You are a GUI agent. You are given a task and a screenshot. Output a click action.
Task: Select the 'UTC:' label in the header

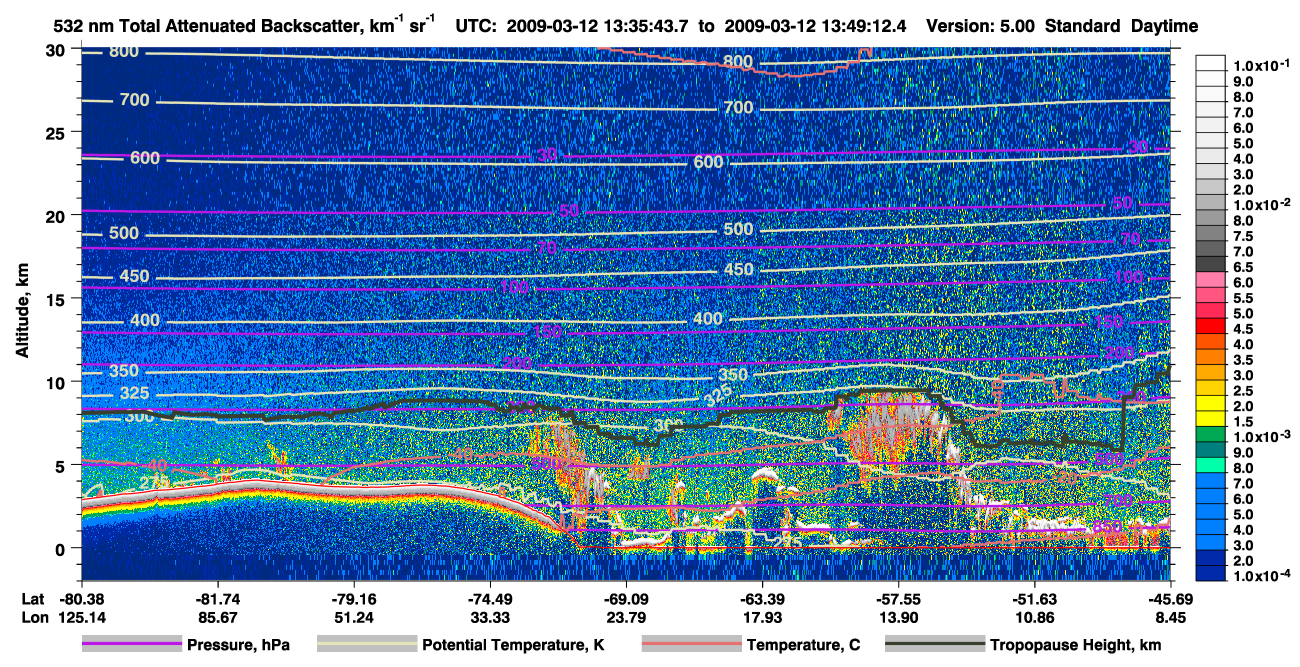tap(475, 25)
